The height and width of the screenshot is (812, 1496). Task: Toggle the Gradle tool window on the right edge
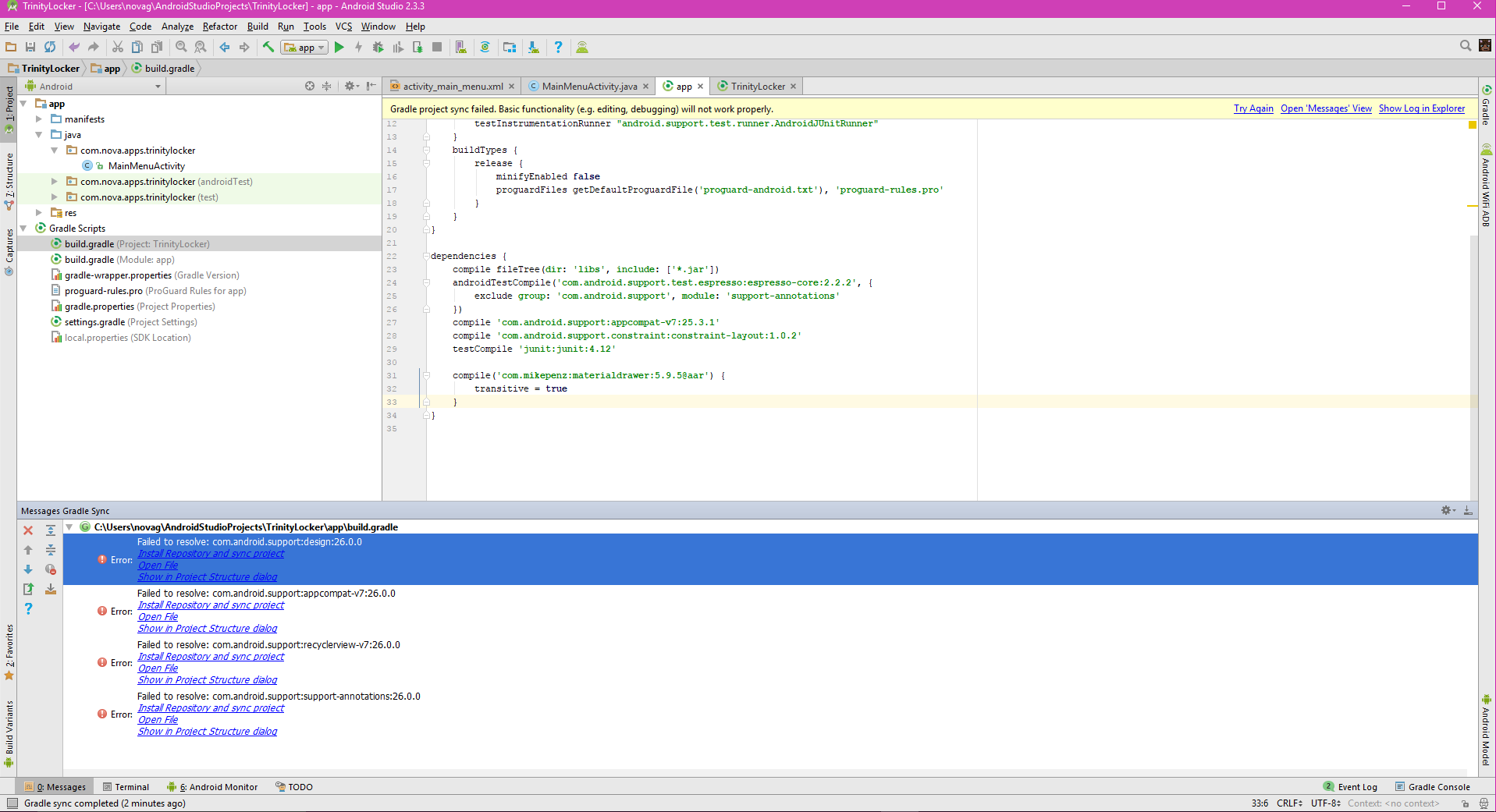coord(1487,105)
